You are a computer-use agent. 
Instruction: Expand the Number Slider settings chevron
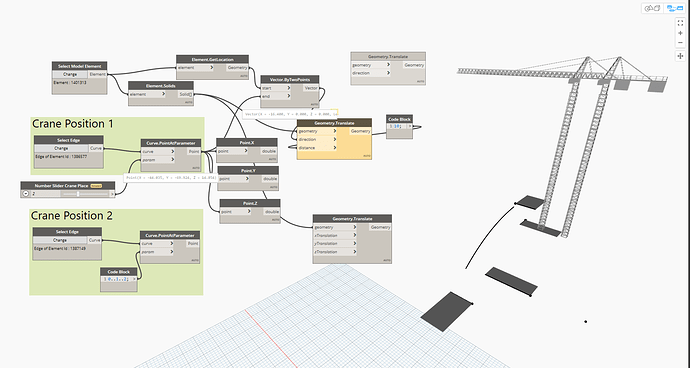(26, 194)
